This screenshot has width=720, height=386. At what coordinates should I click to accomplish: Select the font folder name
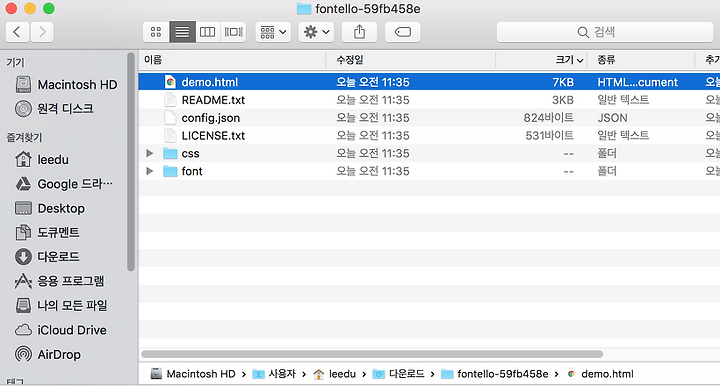(x=192, y=171)
